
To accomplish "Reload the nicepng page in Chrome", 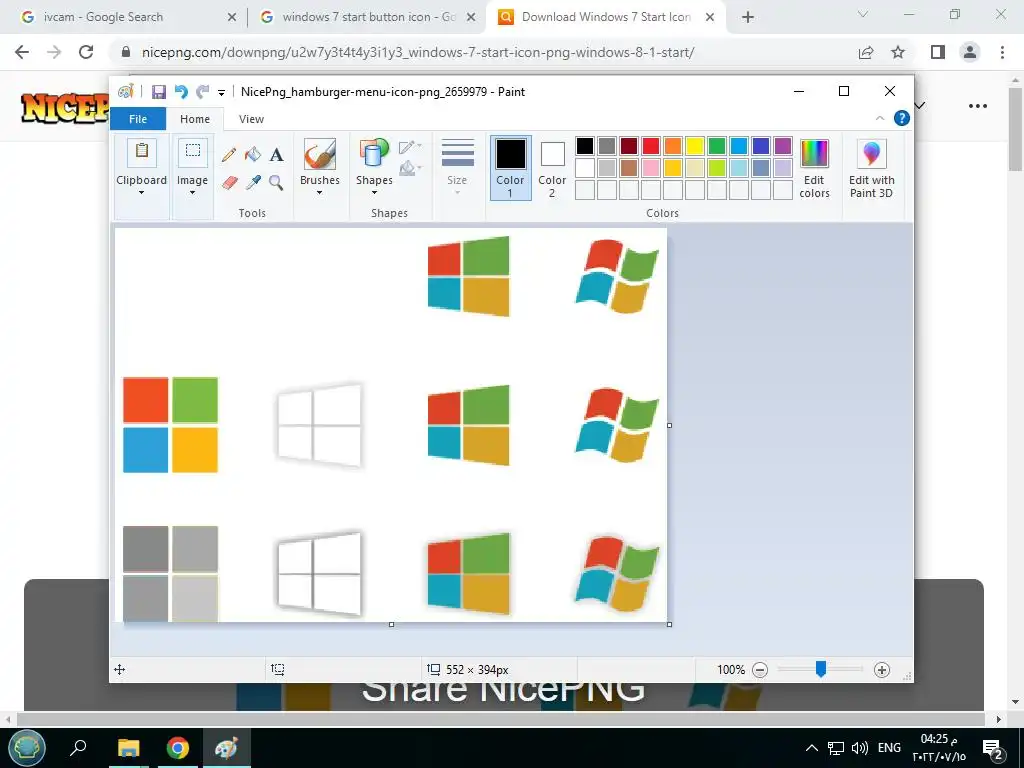I will 86,52.
